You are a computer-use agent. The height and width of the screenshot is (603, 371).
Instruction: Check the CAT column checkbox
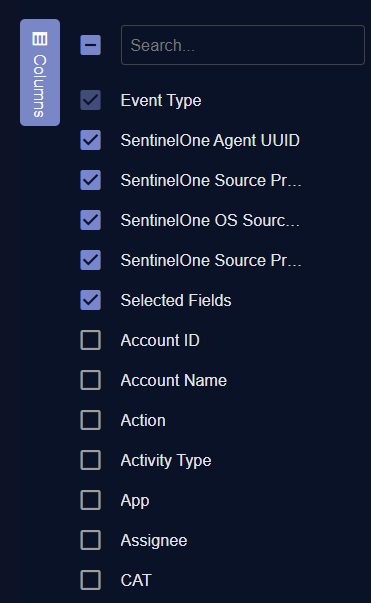point(91,580)
